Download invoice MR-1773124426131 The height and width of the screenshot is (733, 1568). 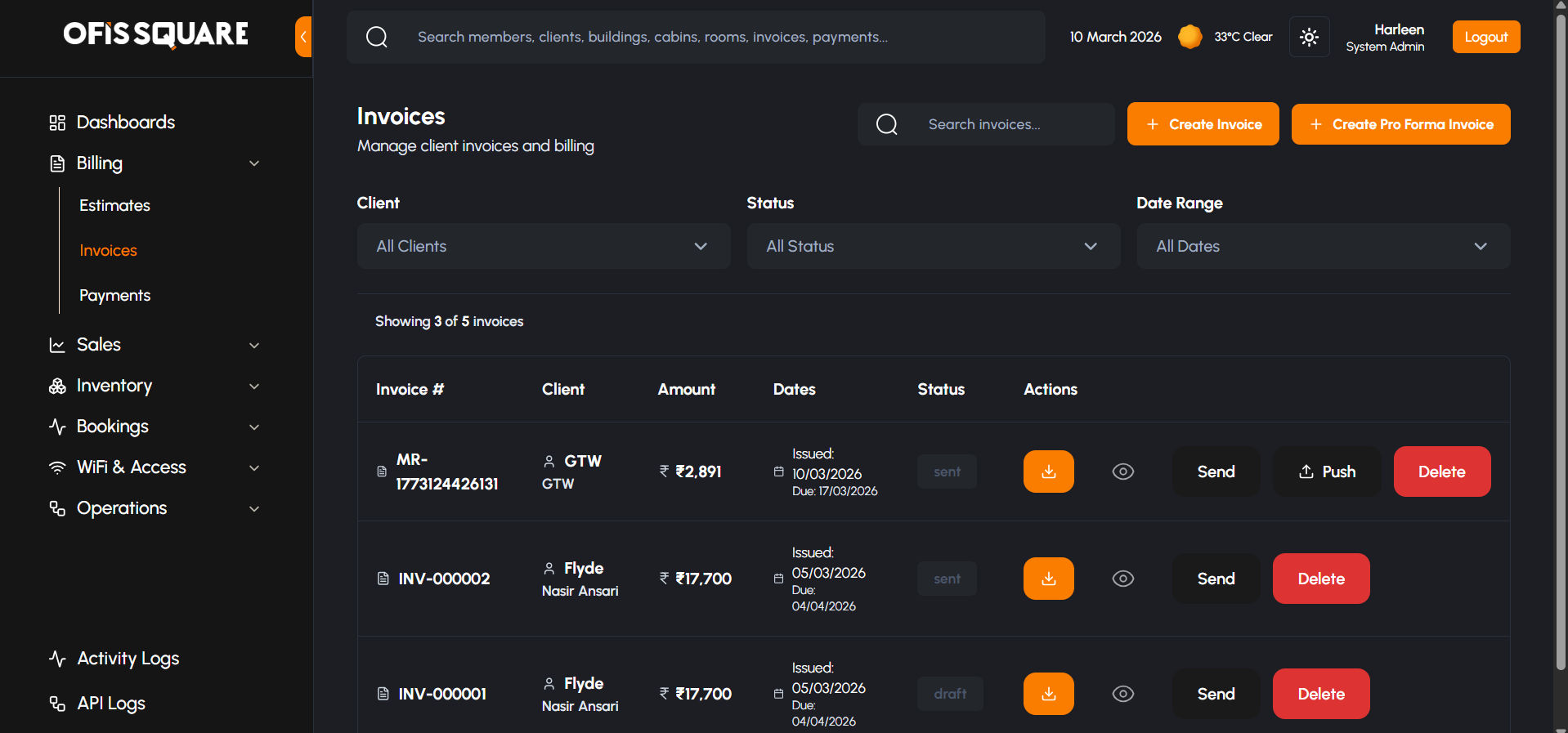point(1049,472)
